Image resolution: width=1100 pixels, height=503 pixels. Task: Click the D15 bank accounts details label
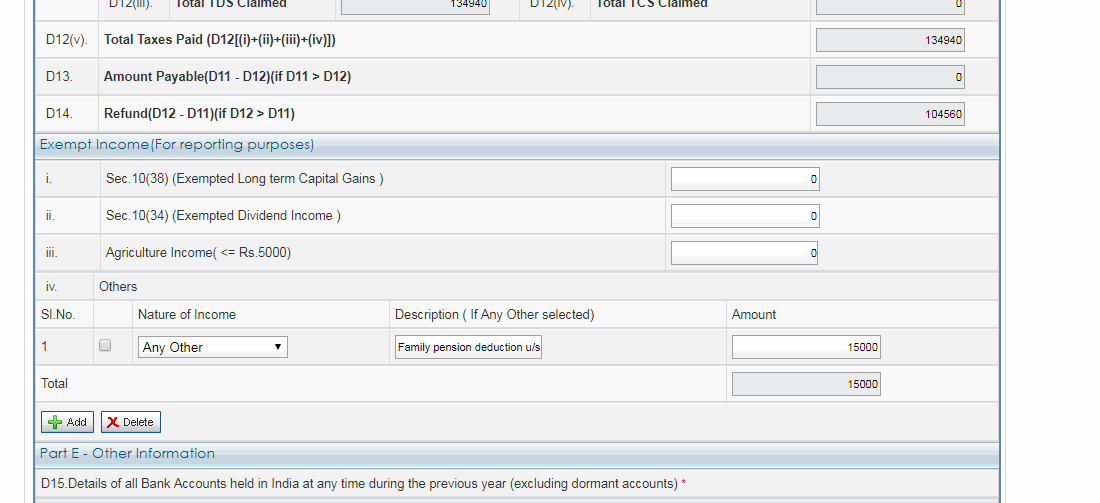(360, 484)
